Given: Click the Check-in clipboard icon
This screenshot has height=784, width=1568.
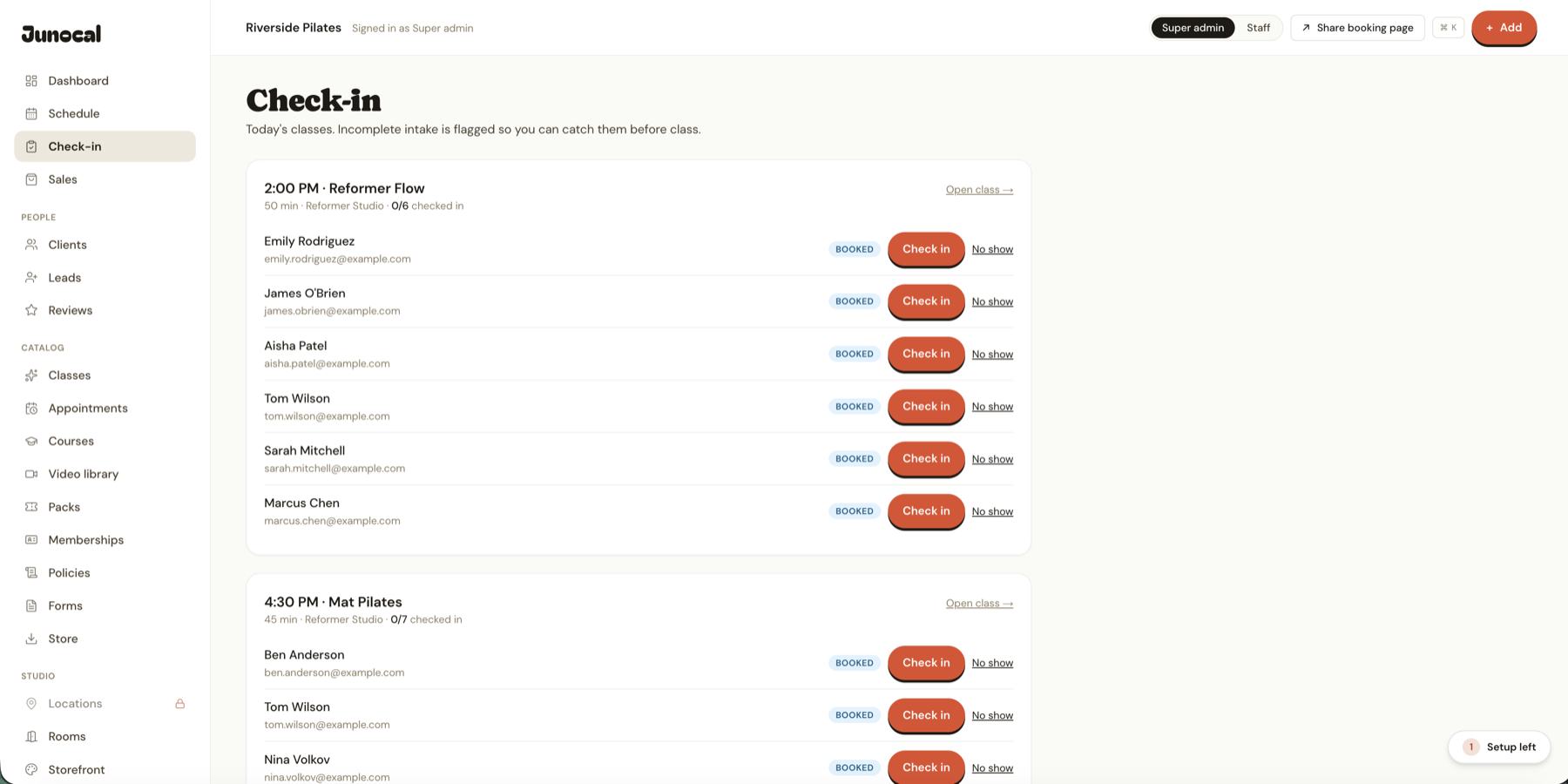Looking at the screenshot, I should coord(31,146).
